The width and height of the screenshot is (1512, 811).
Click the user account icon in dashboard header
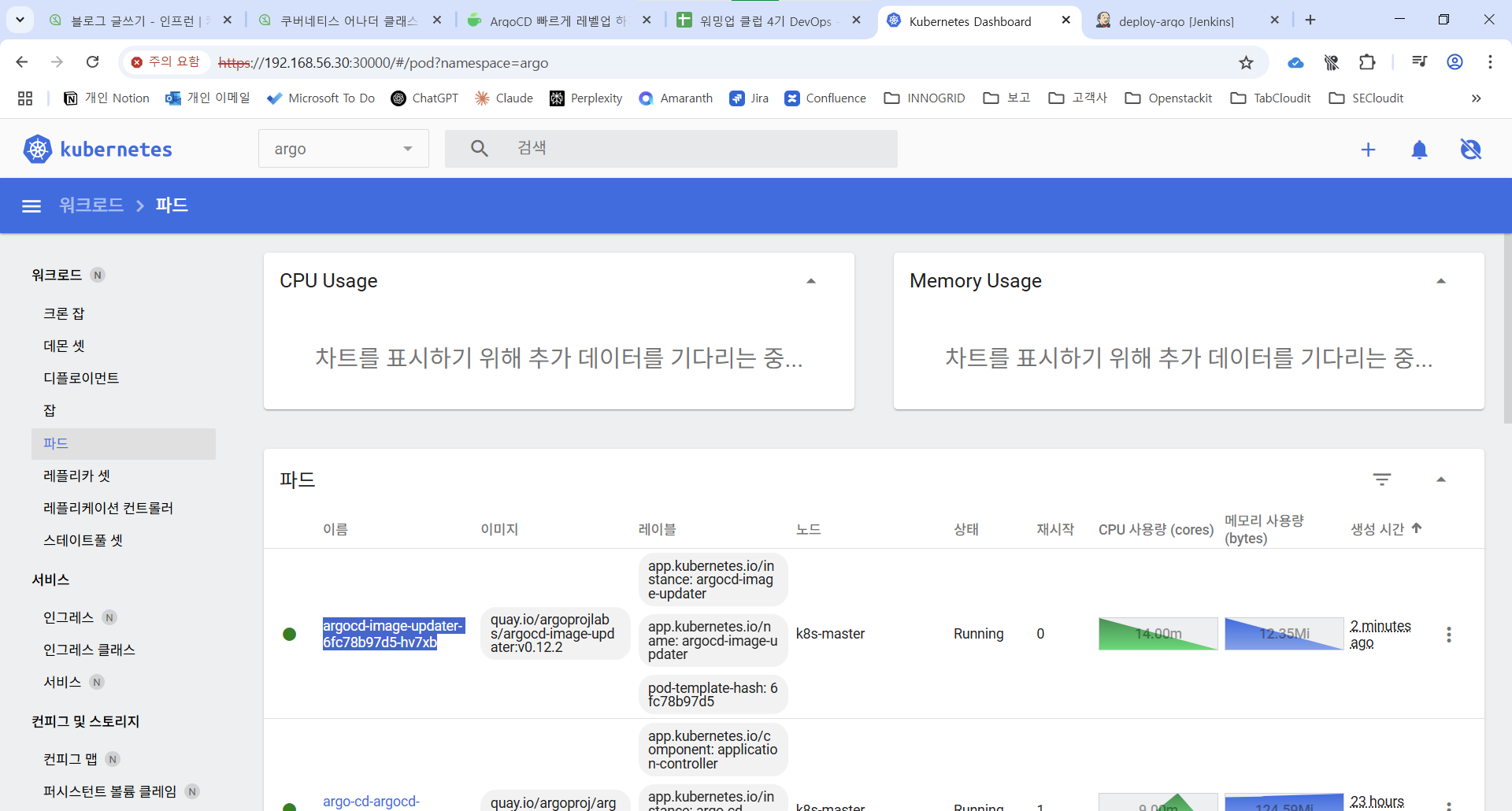(1470, 150)
